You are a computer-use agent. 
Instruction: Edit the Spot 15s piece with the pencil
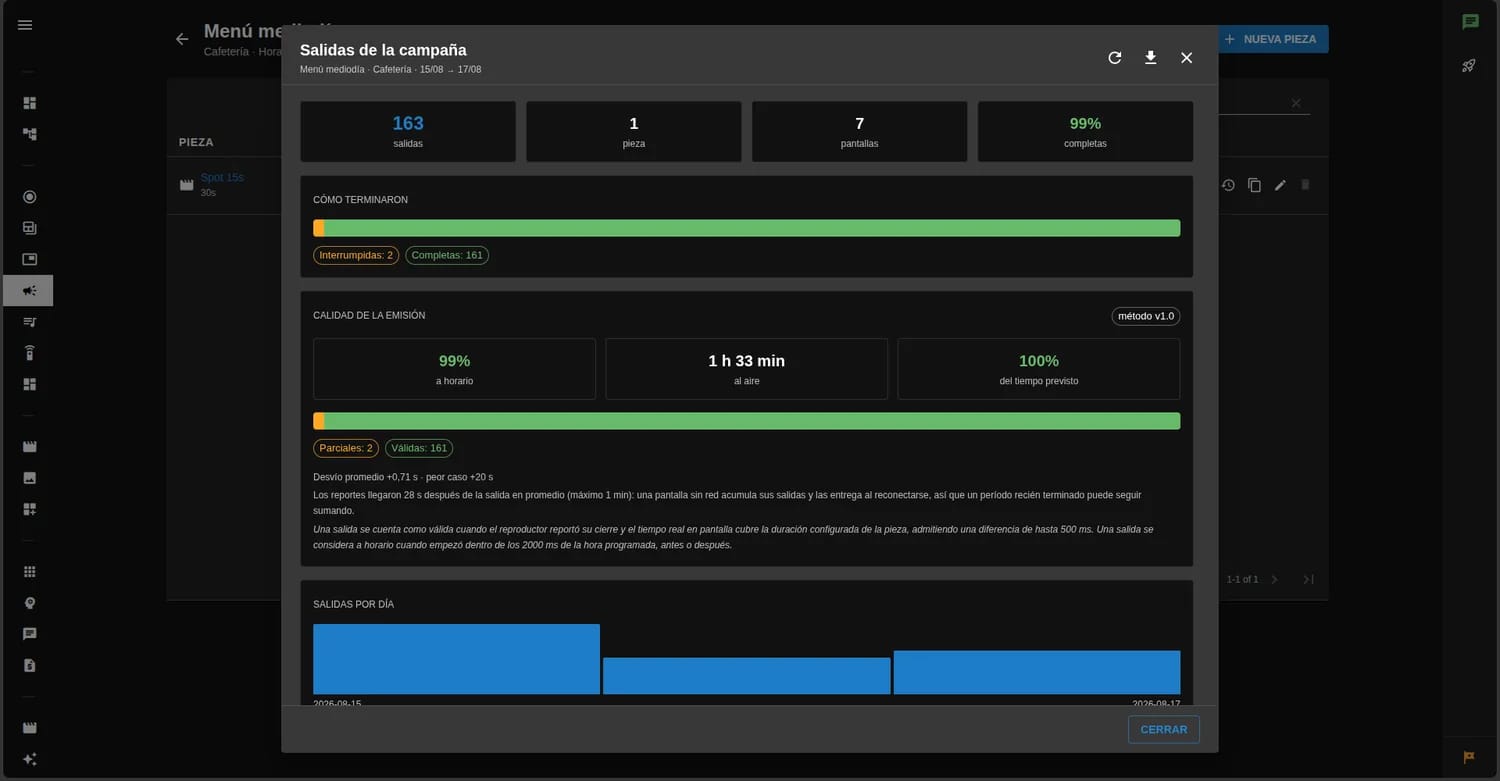[1280, 185]
